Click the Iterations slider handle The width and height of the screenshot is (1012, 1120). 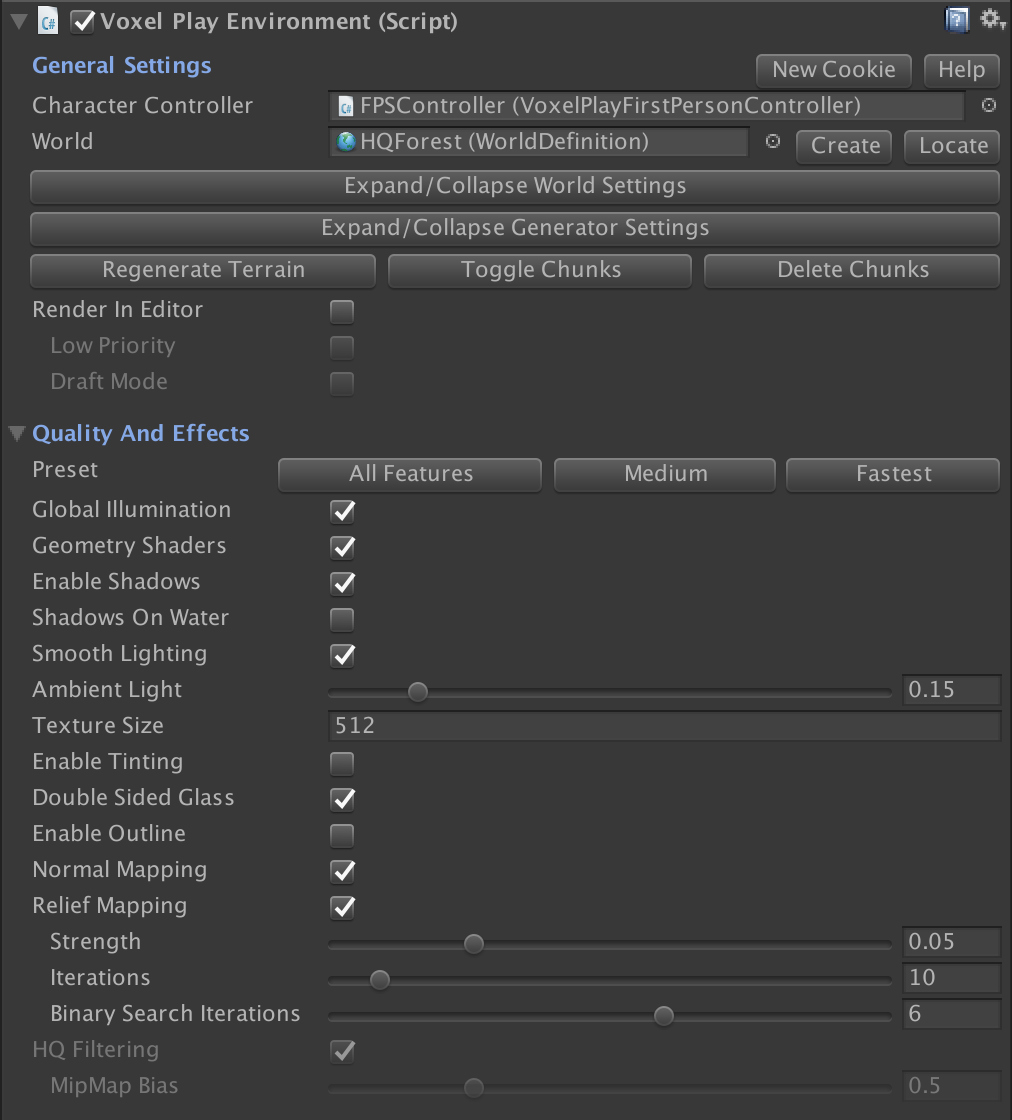(380, 979)
